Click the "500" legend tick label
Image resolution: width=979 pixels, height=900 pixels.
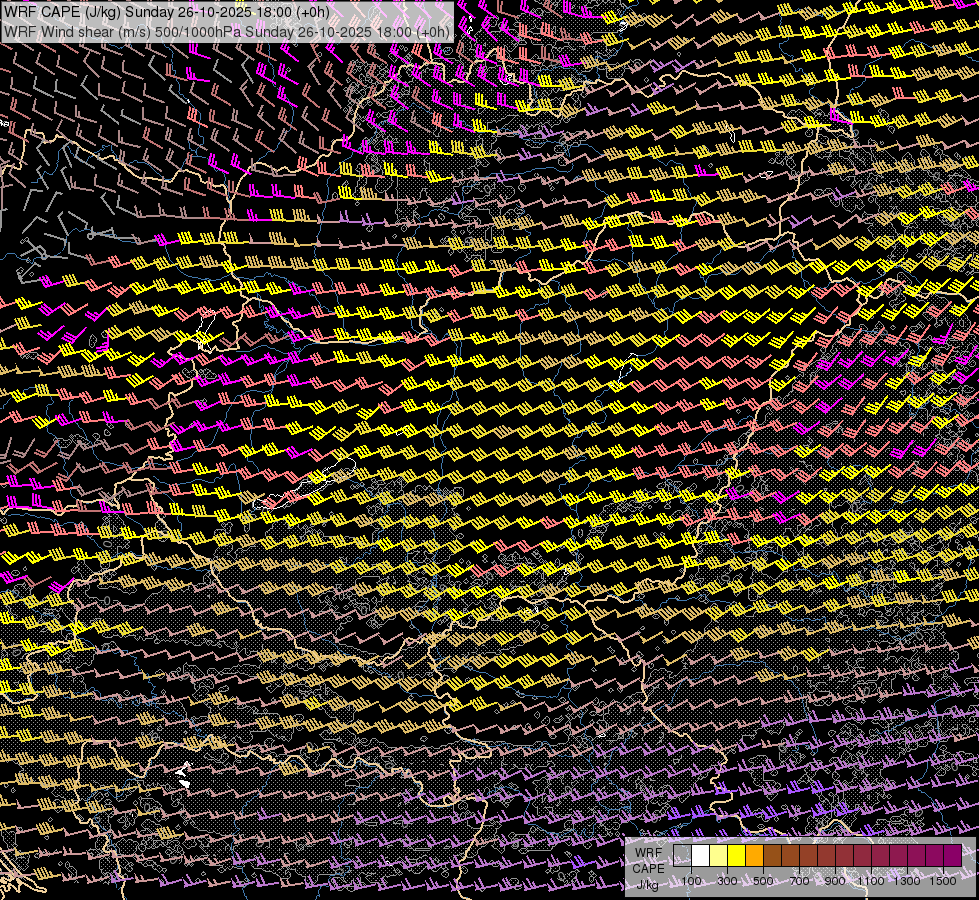763,881
